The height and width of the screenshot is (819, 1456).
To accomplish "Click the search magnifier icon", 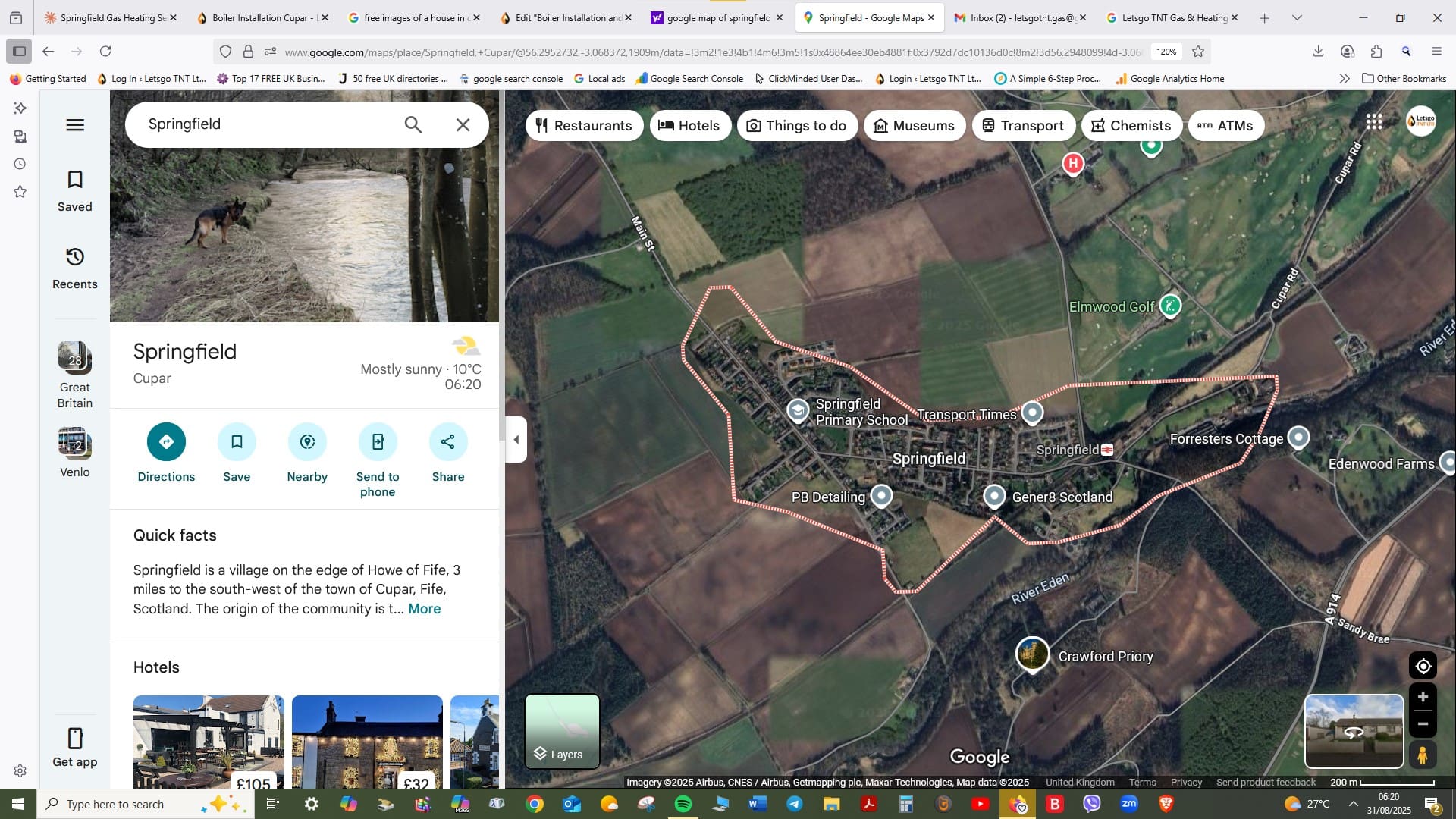I will click(x=413, y=124).
